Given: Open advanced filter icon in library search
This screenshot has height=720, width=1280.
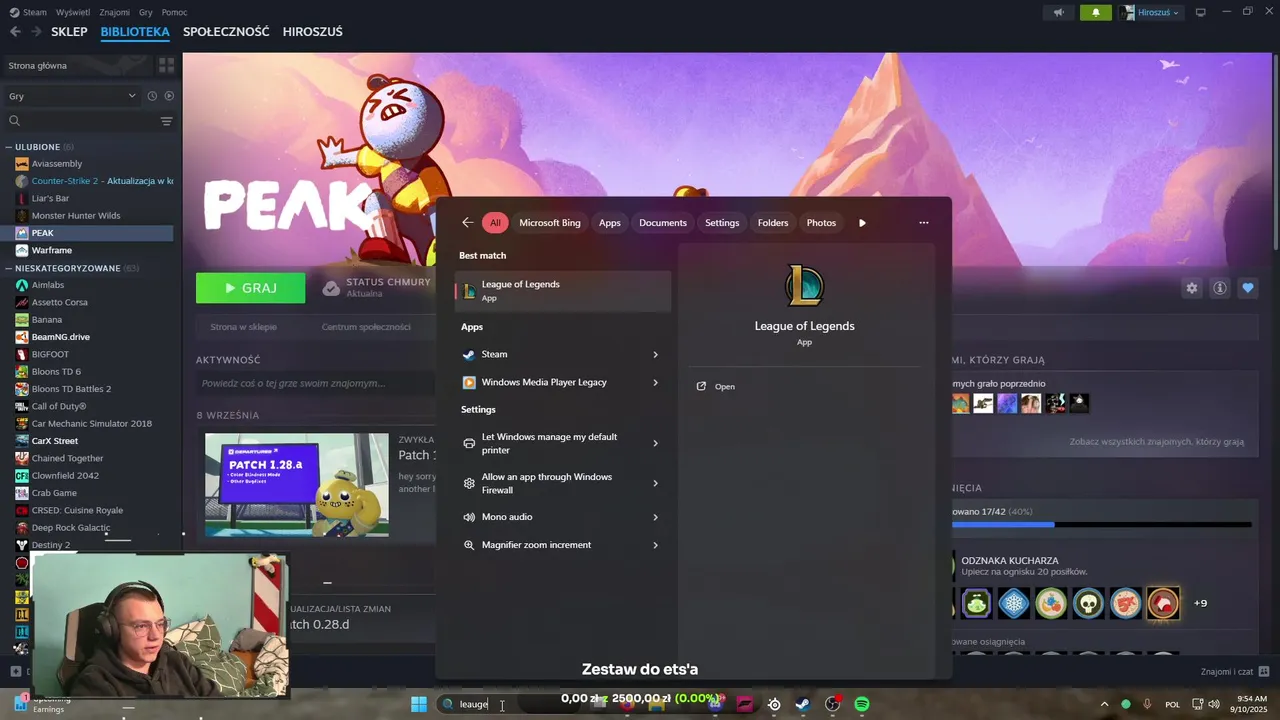Looking at the screenshot, I should [166, 121].
